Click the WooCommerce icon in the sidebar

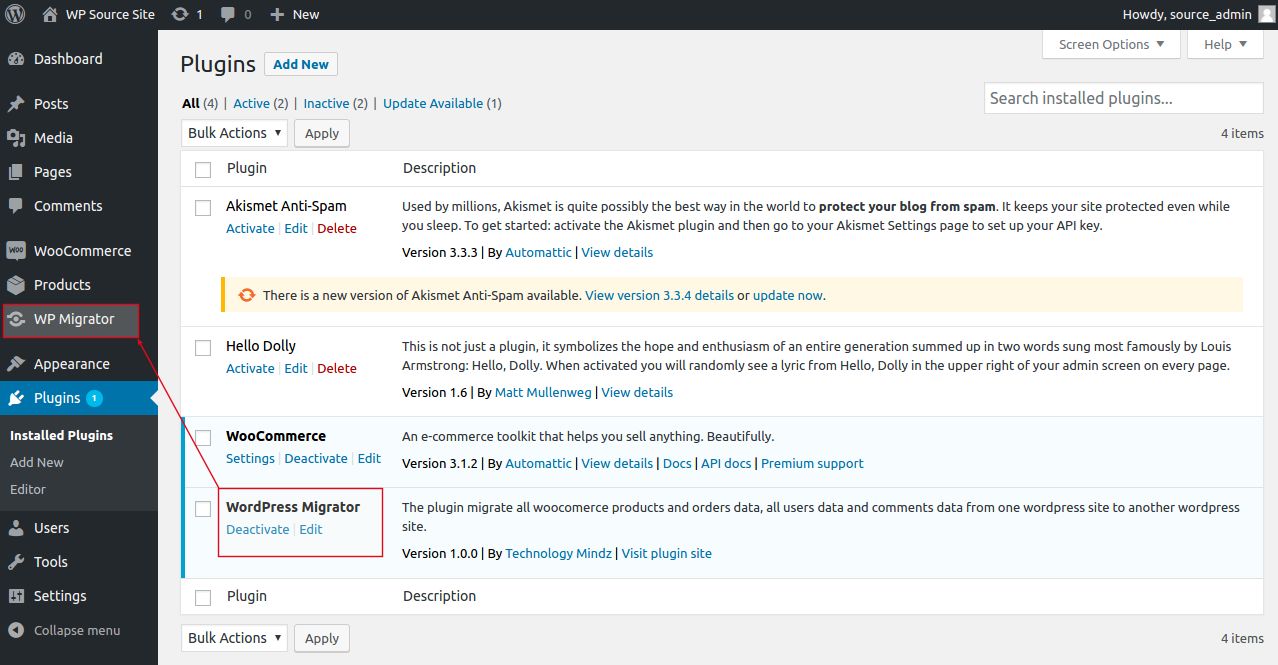pos(16,251)
